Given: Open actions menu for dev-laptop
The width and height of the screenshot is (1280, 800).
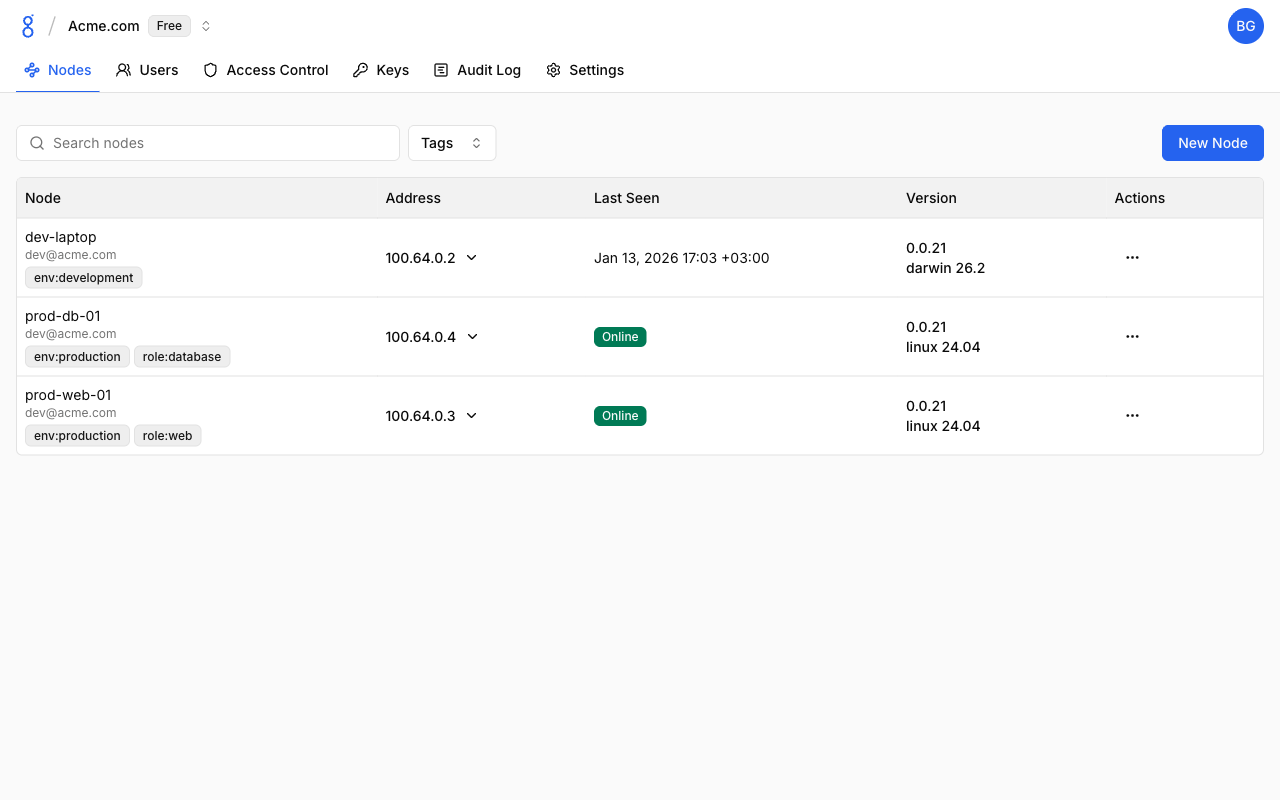Looking at the screenshot, I should click(x=1132, y=258).
